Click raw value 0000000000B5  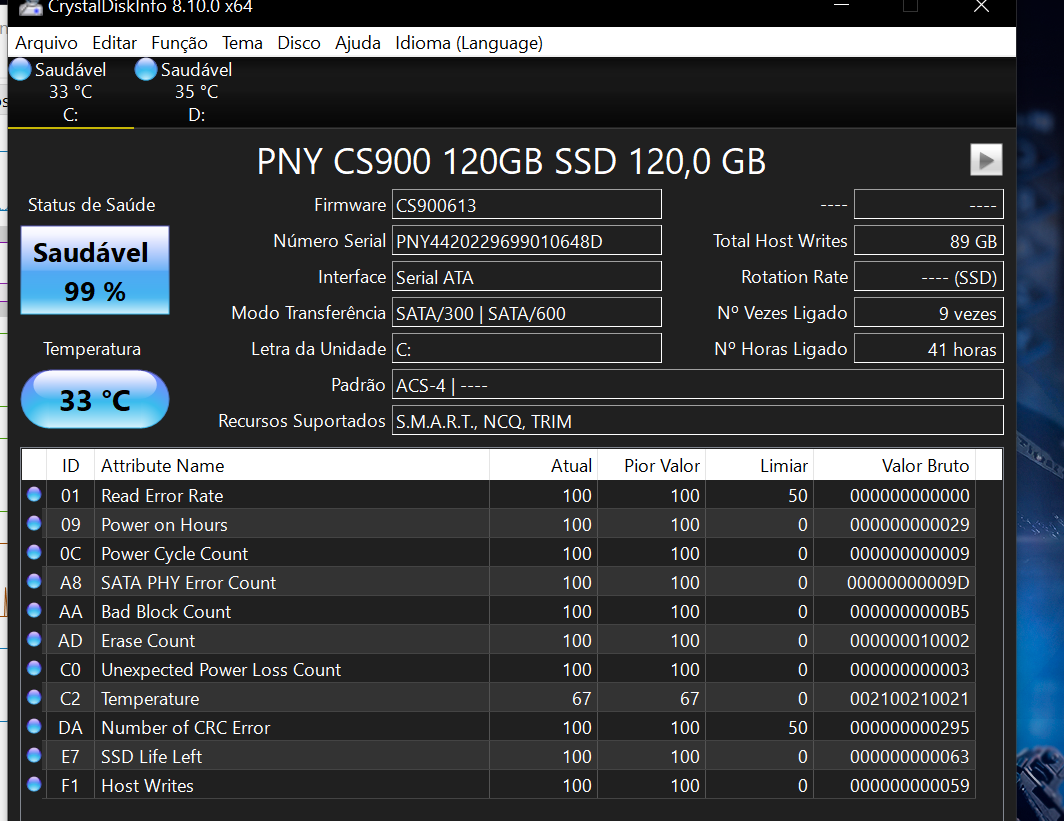pyautogui.click(x=909, y=612)
